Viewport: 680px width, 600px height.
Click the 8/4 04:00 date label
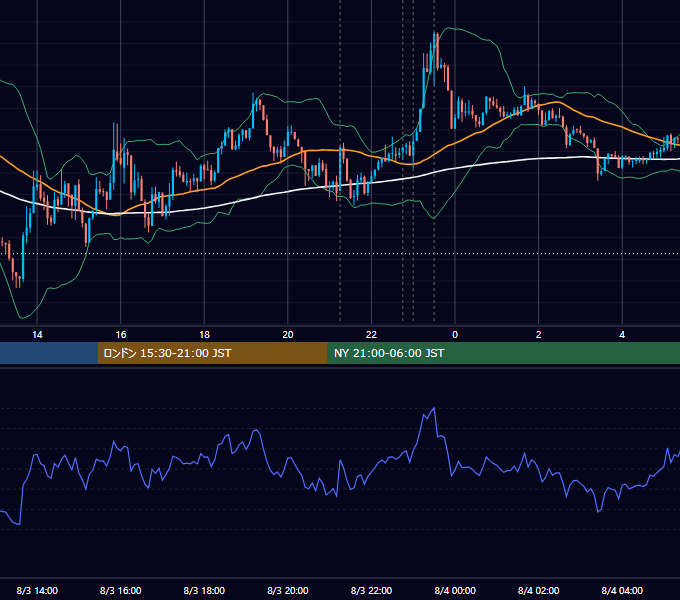point(622,590)
